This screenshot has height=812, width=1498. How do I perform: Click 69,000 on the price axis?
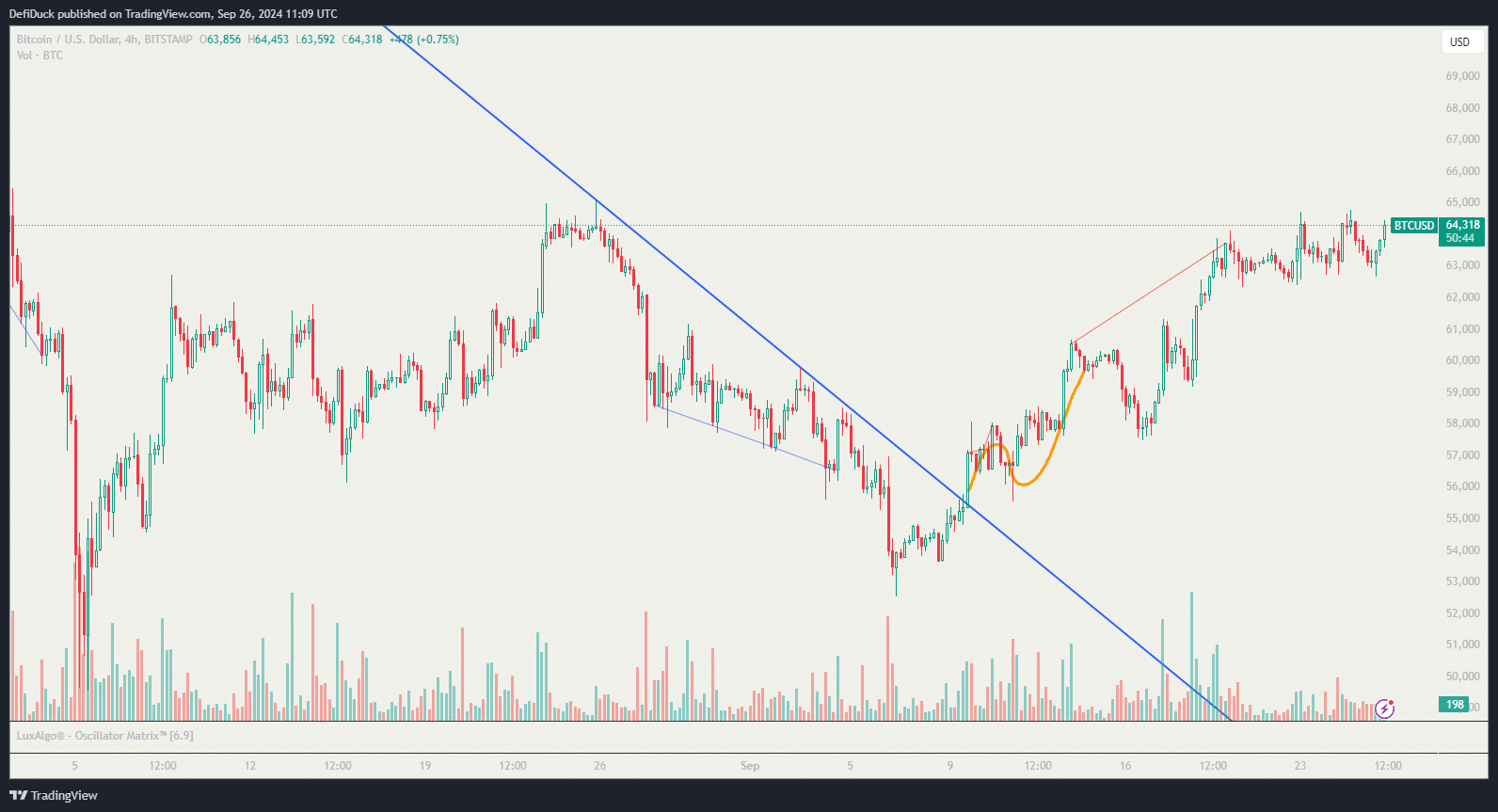[x=1462, y=76]
